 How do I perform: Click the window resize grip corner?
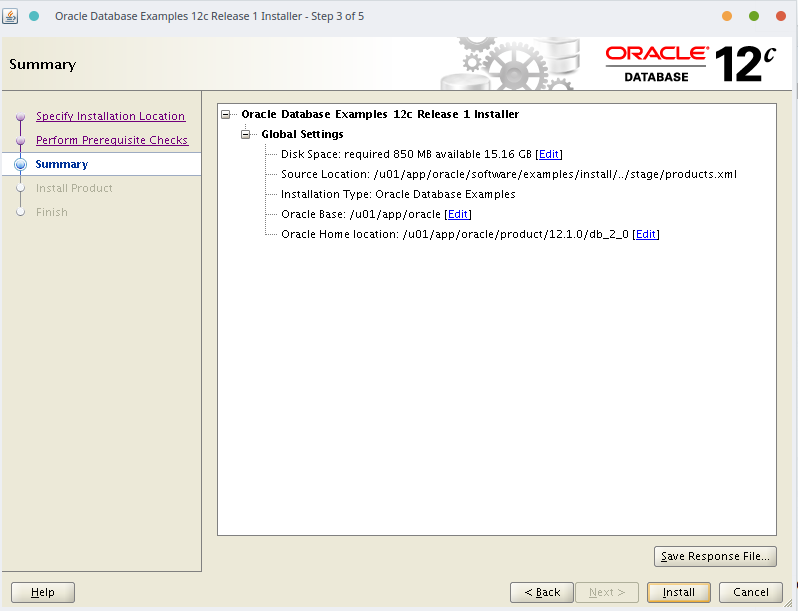pyautogui.click(x=788, y=603)
